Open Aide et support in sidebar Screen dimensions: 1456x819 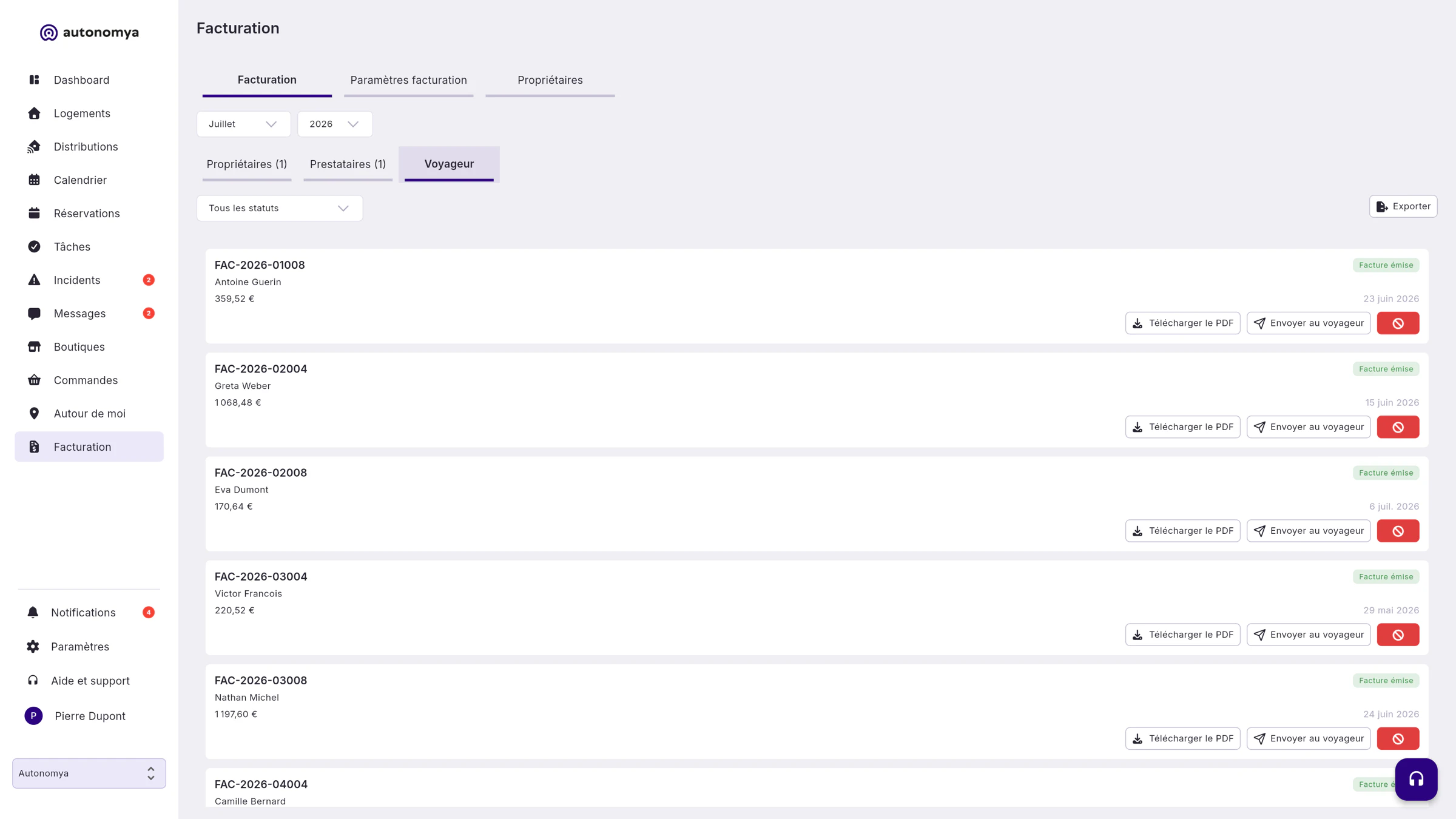click(89, 681)
